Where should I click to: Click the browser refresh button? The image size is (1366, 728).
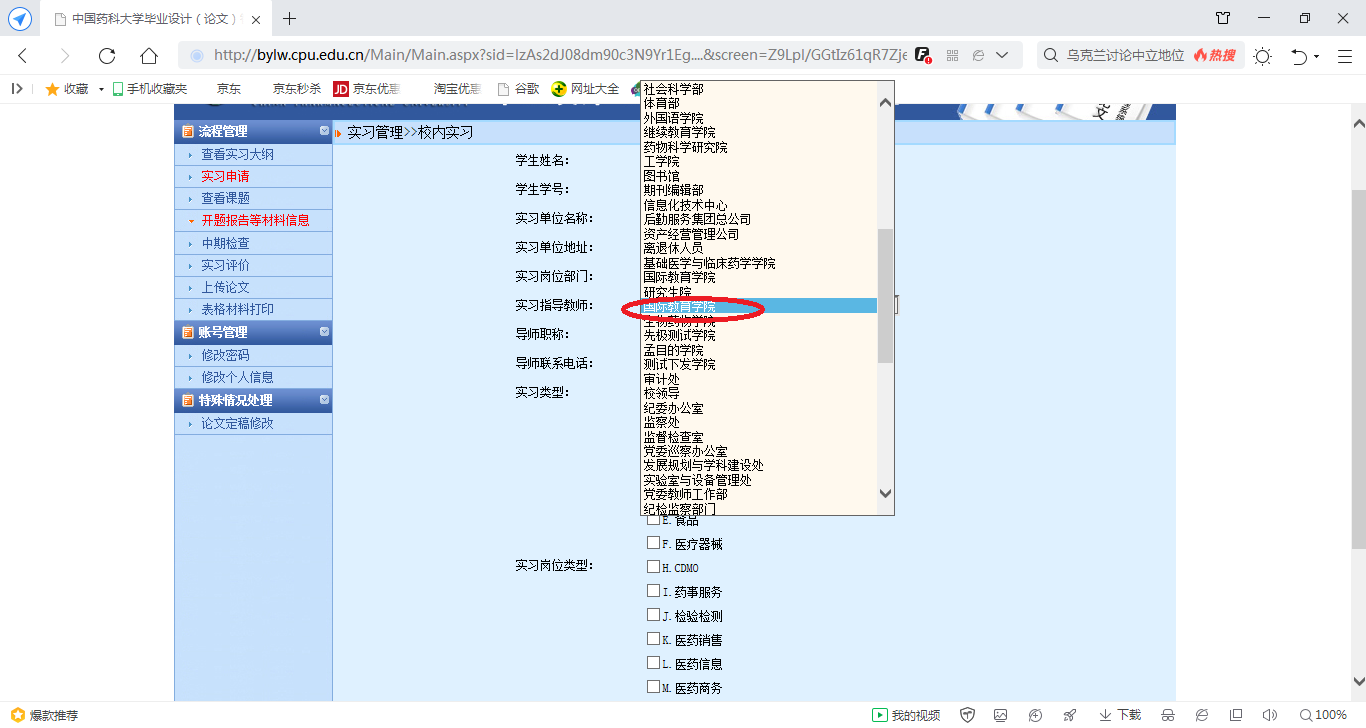(107, 56)
